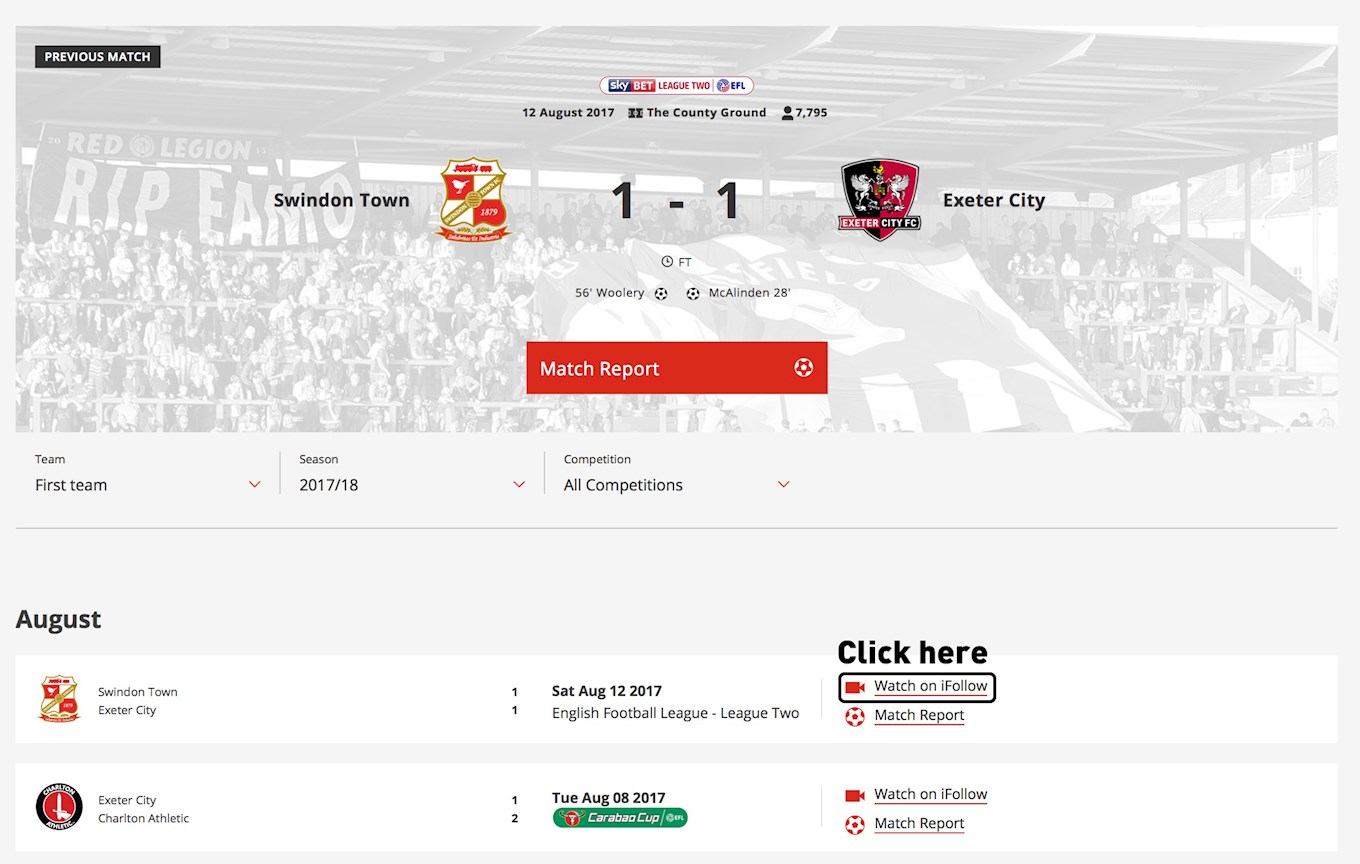
Task: Click the red football icon for Swindon match report
Action: tap(854, 716)
